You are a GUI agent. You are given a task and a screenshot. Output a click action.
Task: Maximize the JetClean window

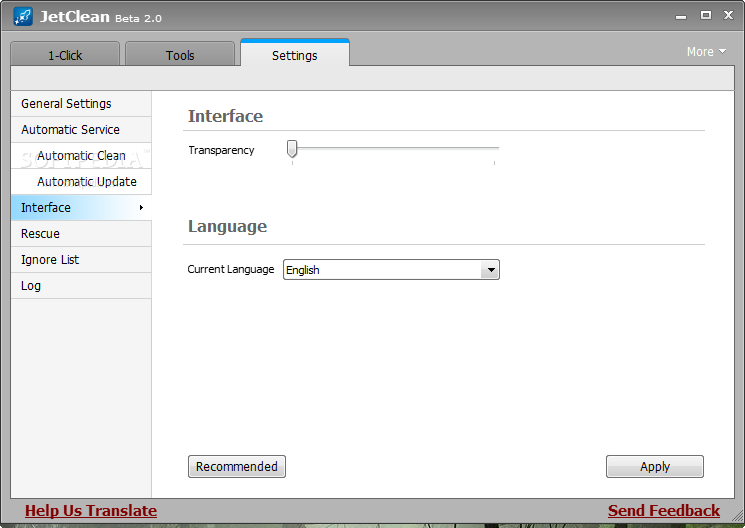706,15
